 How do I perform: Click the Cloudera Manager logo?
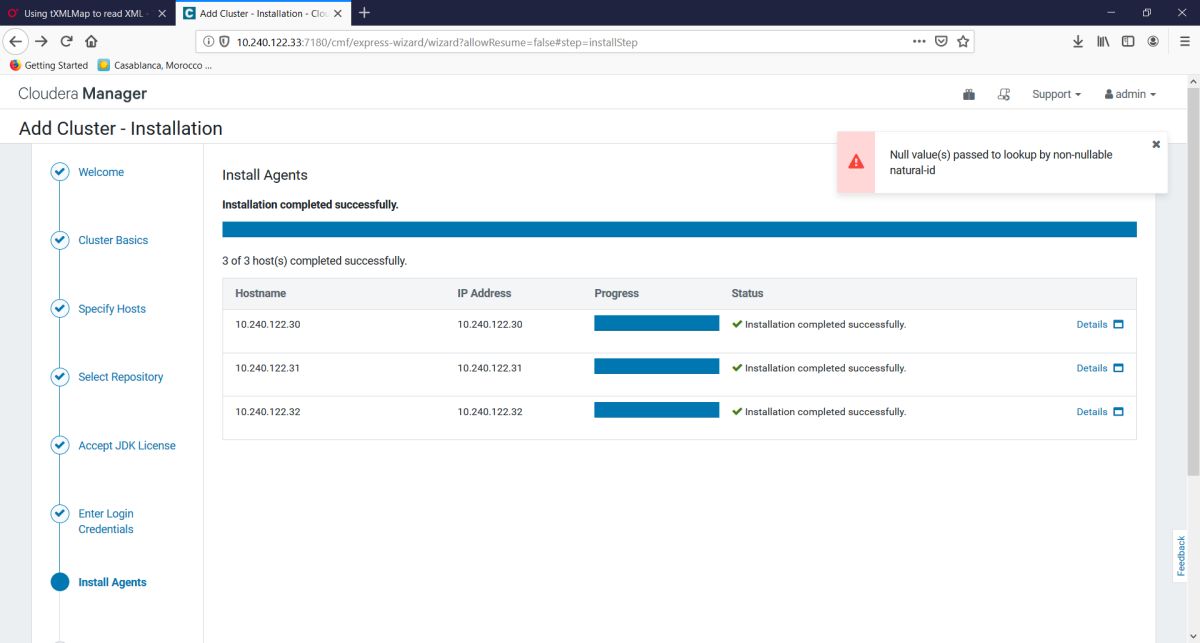82,93
